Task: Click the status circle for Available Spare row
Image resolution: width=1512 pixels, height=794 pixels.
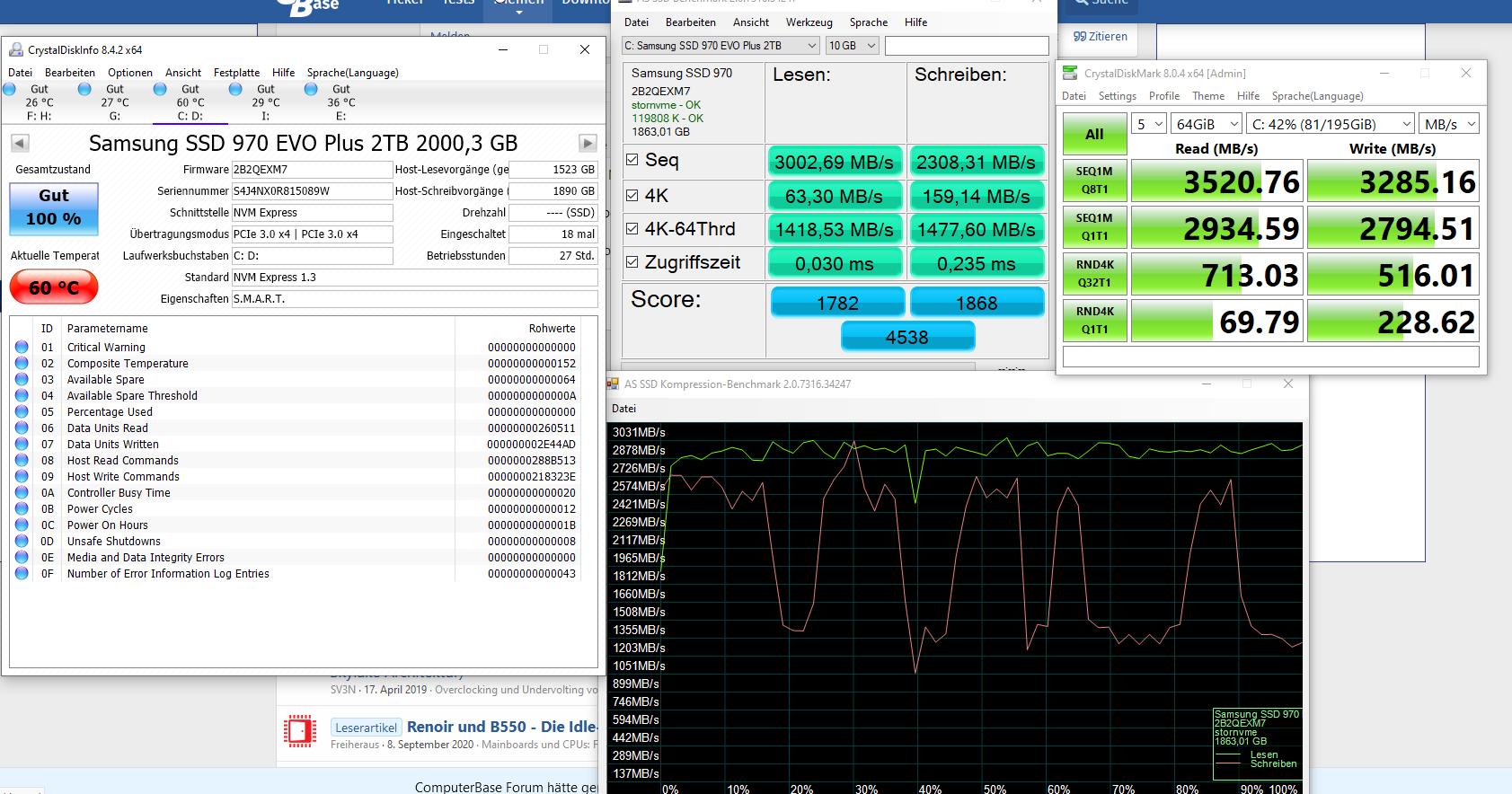Action: [x=22, y=379]
